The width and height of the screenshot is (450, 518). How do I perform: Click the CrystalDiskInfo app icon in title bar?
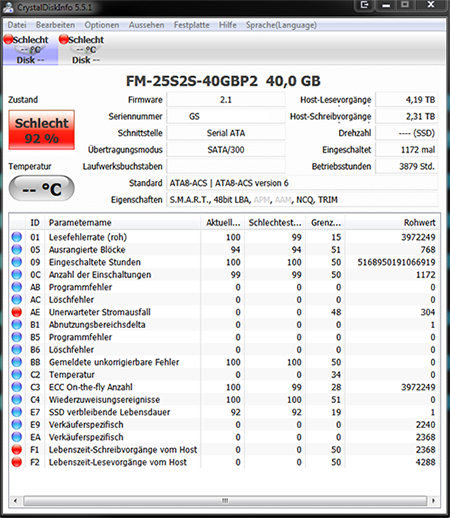pos(8,7)
